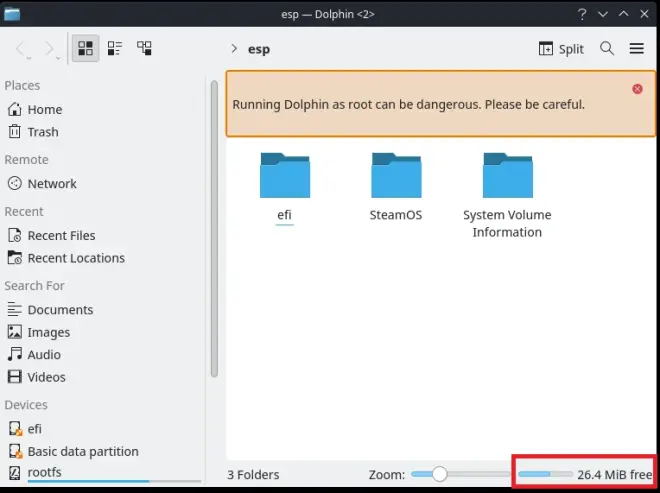Go back to previous folder
The image size is (660, 493).
coord(21,49)
